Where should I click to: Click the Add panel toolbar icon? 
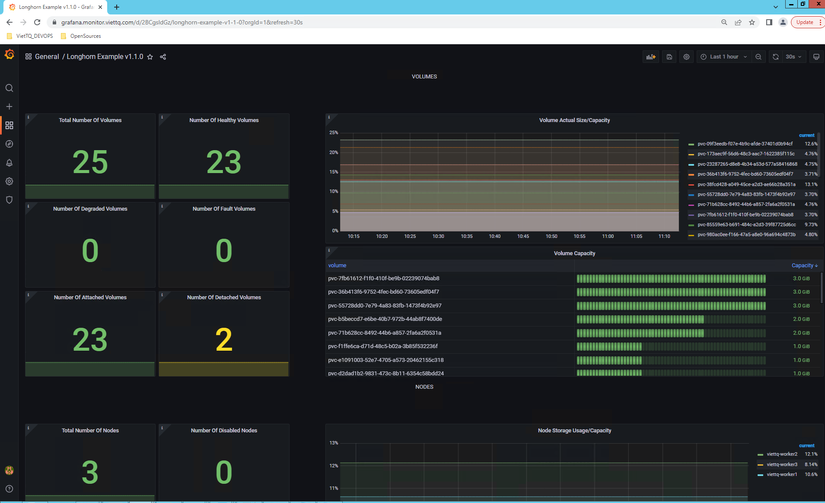click(x=651, y=57)
